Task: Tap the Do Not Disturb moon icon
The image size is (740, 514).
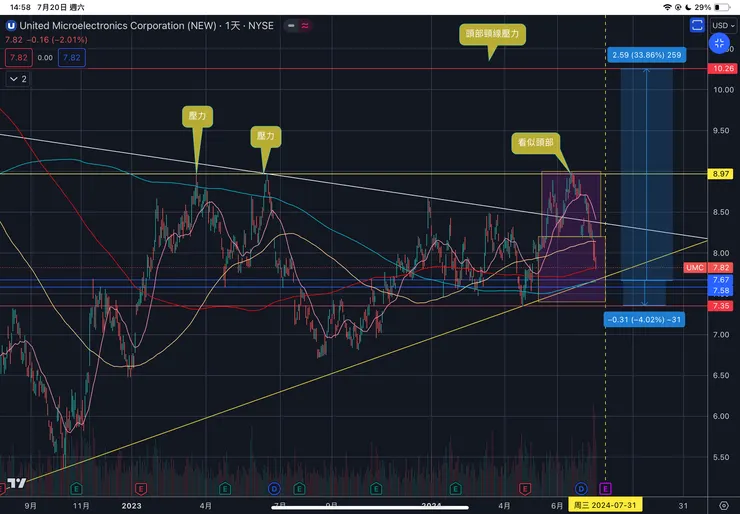Action: 688,7
